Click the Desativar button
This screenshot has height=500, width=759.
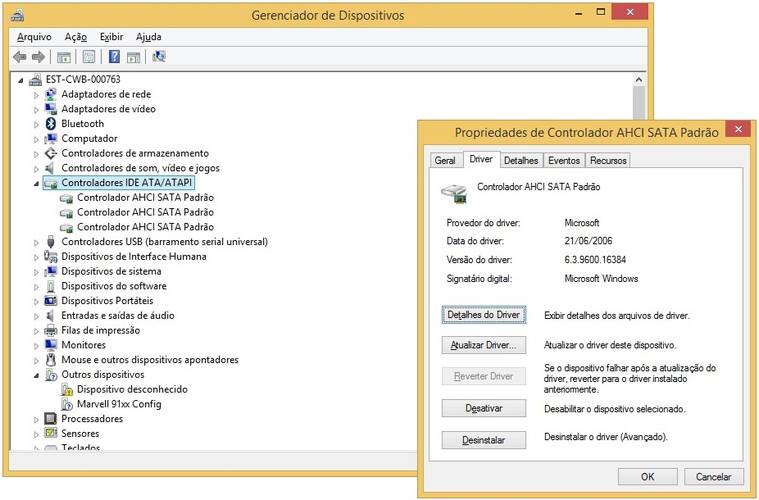pos(484,408)
